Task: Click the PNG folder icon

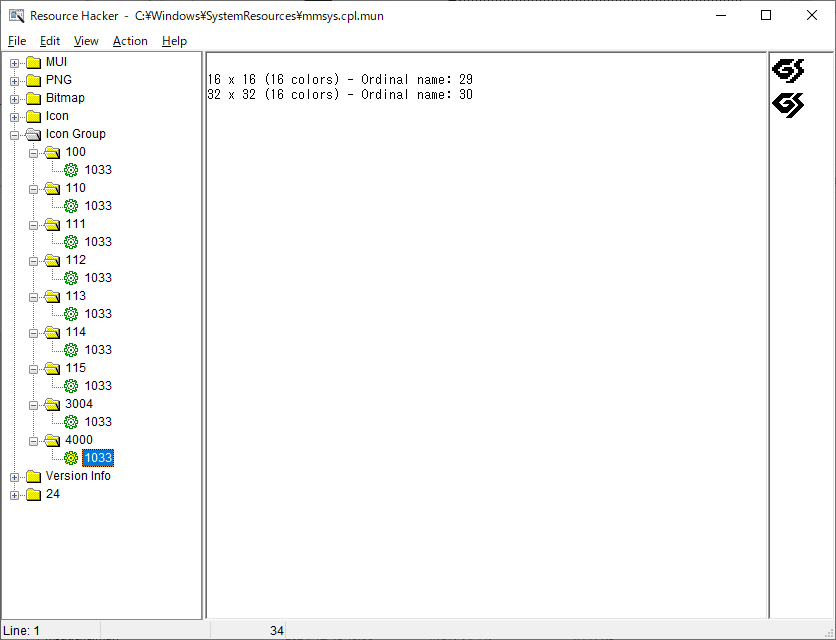Action: pyautogui.click(x=34, y=81)
